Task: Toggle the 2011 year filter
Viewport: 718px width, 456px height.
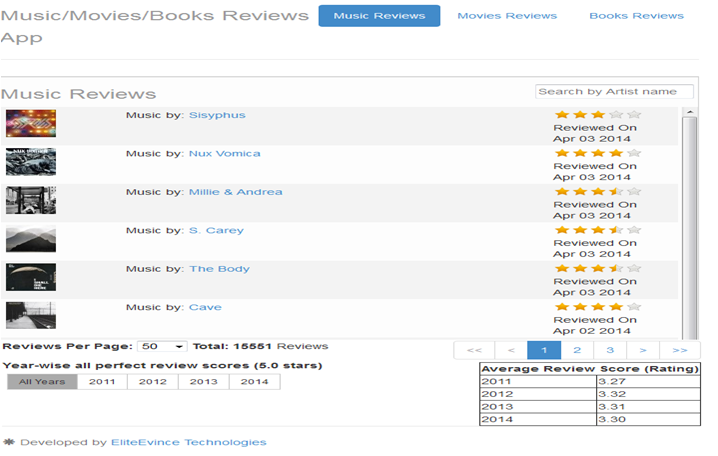Action: pyautogui.click(x=102, y=382)
